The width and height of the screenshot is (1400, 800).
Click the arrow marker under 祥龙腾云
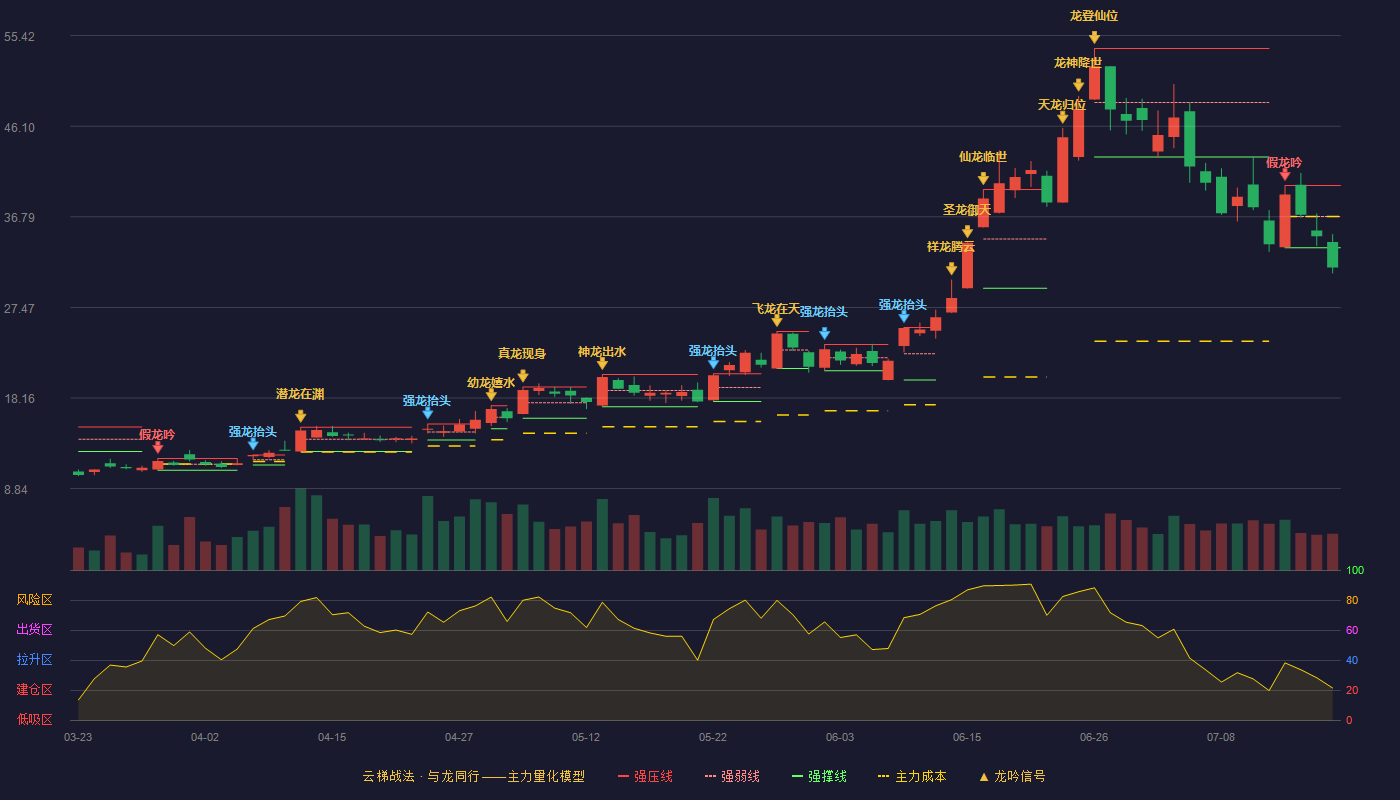click(951, 268)
